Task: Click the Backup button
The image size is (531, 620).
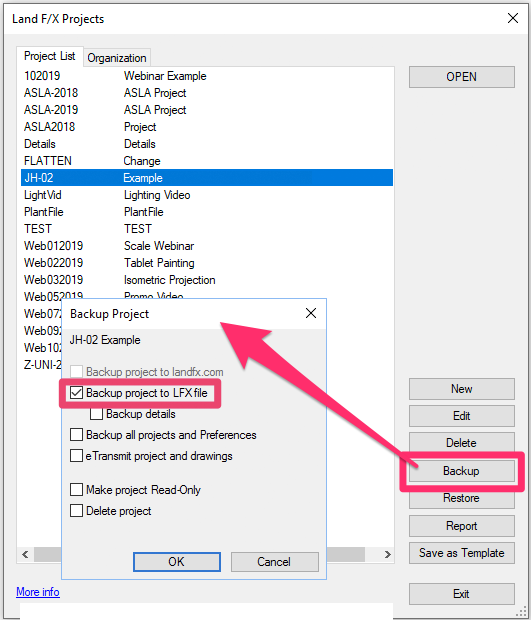Action: coord(461,471)
